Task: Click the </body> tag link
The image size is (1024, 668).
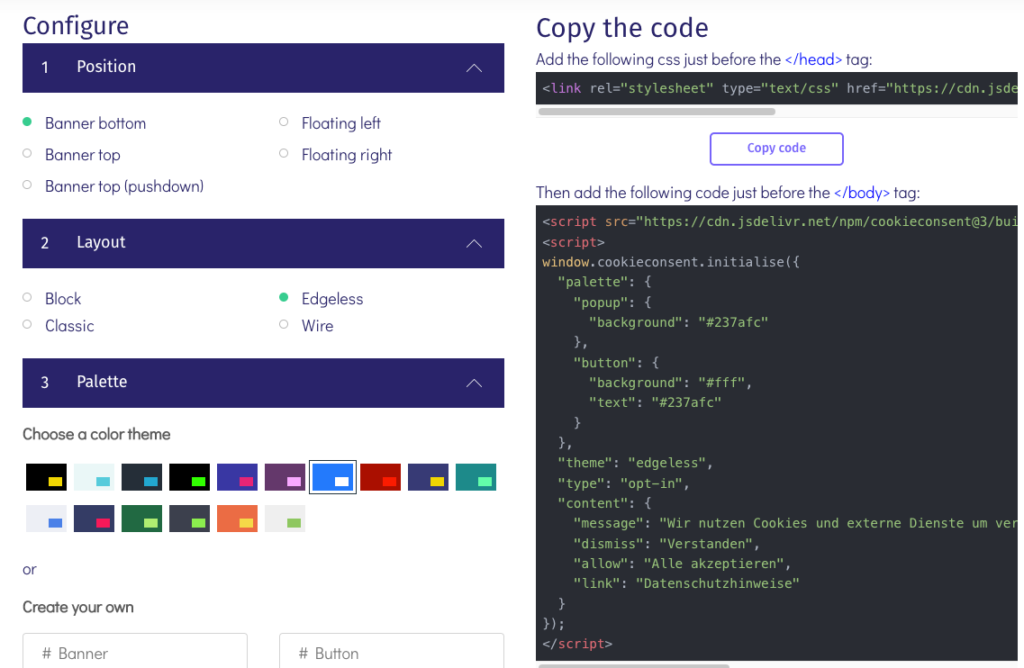Action: tap(861, 193)
